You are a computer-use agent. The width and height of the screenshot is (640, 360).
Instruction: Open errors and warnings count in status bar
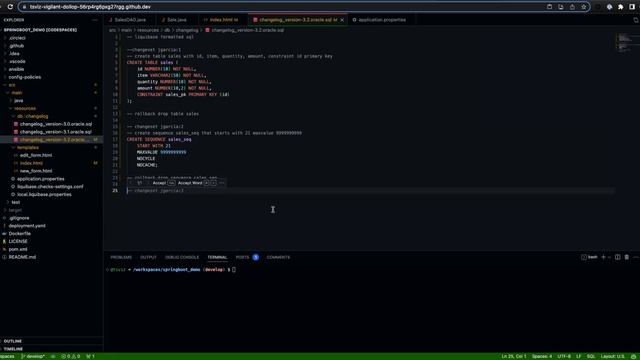pyautogui.click(x=71, y=356)
